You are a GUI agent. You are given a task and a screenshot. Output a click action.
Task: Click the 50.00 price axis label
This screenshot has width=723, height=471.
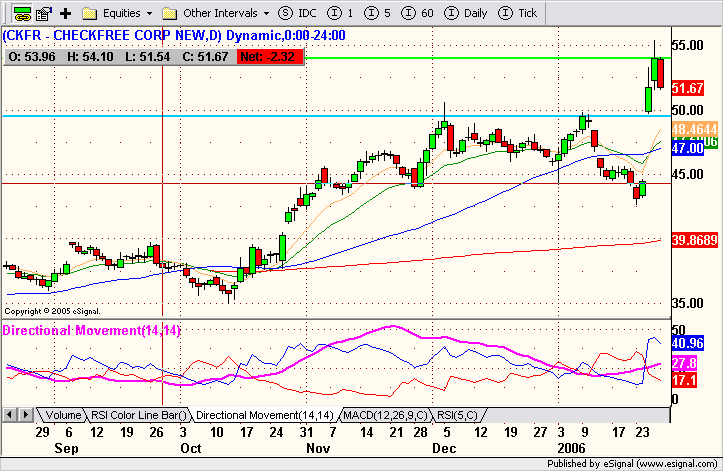pos(687,110)
